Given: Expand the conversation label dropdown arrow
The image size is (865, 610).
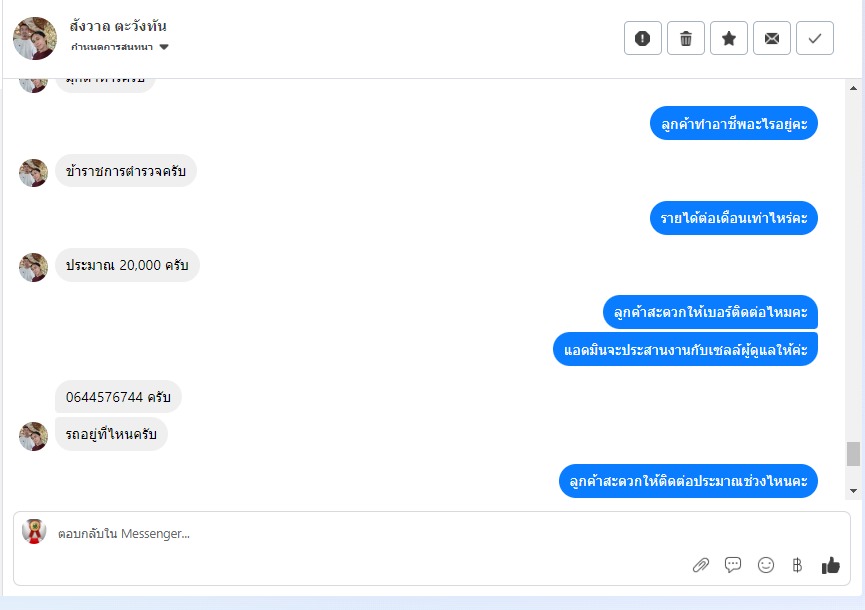Looking at the screenshot, I should click(164, 47).
